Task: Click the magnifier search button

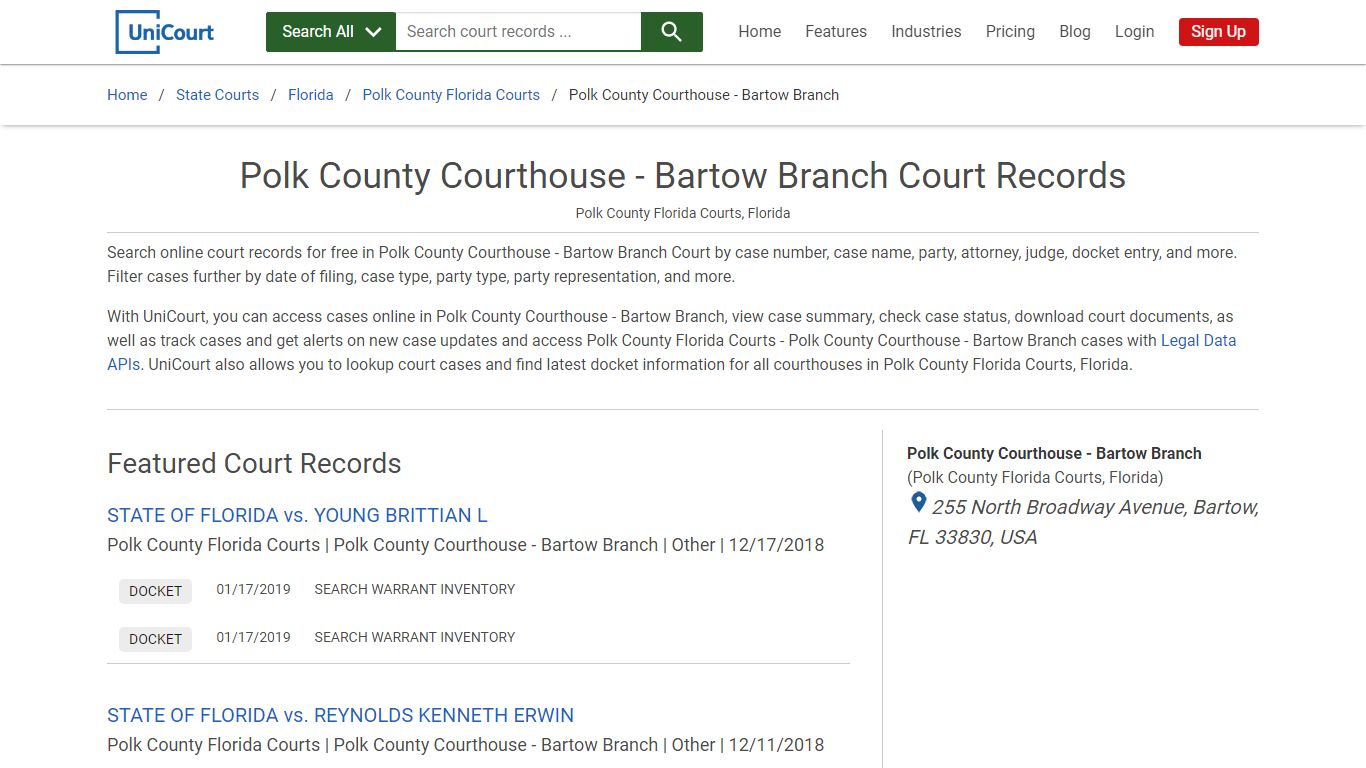Action: coord(672,32)
